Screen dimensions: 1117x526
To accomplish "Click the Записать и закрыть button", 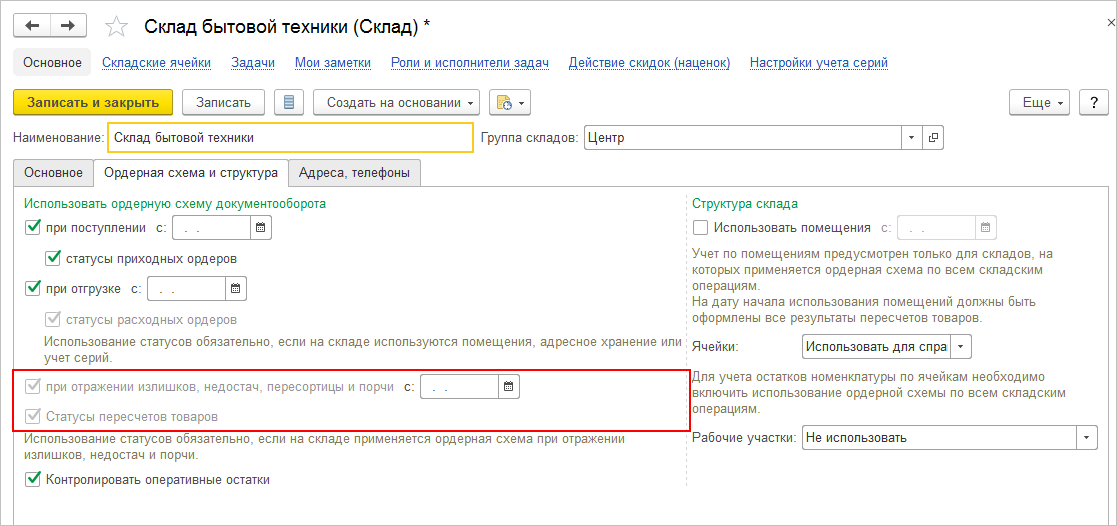I will (x=93, y=102).
